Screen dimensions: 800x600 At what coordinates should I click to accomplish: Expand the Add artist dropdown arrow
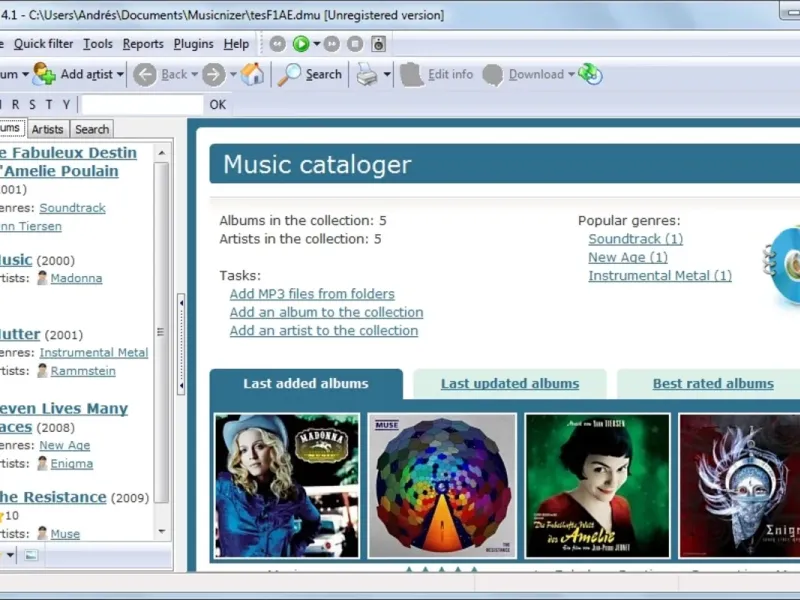click(x=120, y=74)
